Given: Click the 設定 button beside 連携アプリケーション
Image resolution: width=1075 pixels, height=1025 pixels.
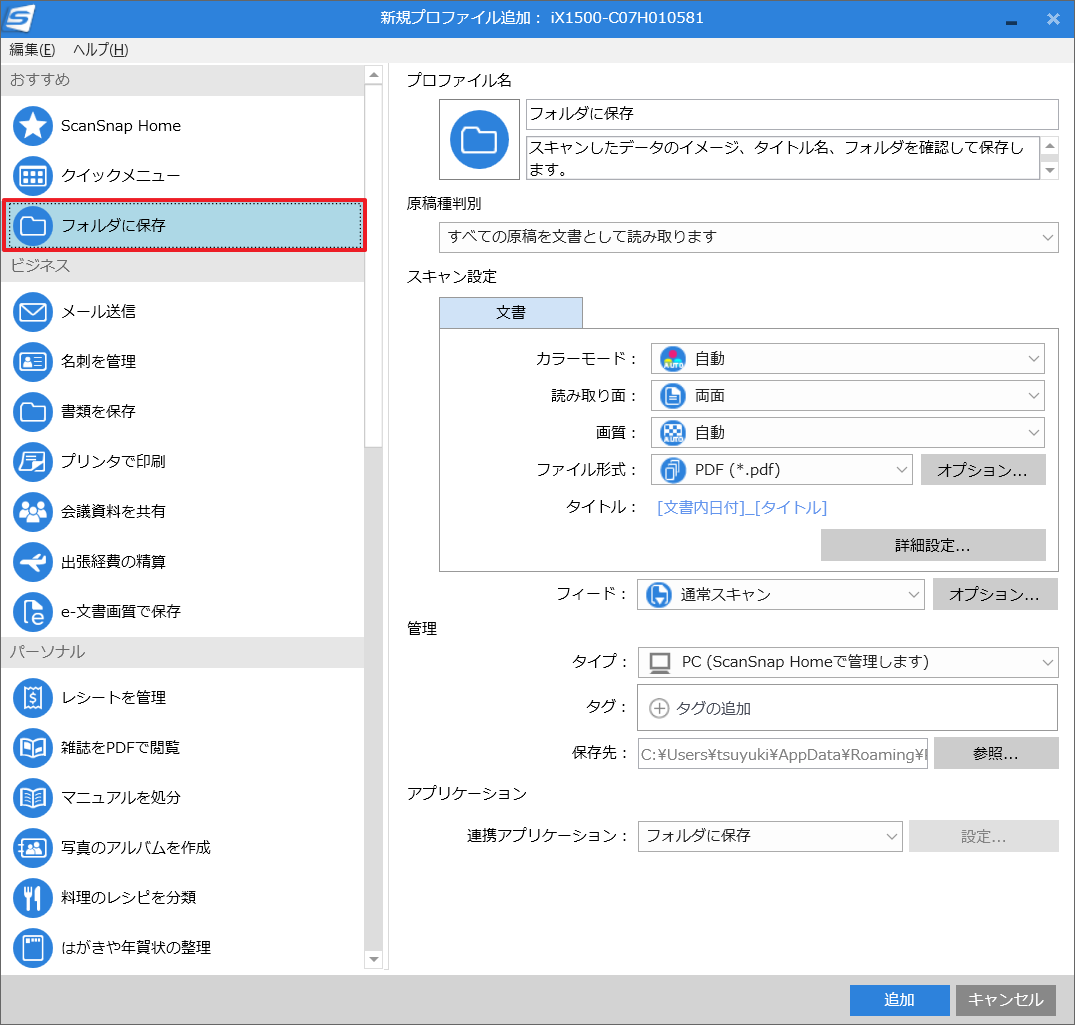Looking at the screenshot, I should [x=984, y=836].
